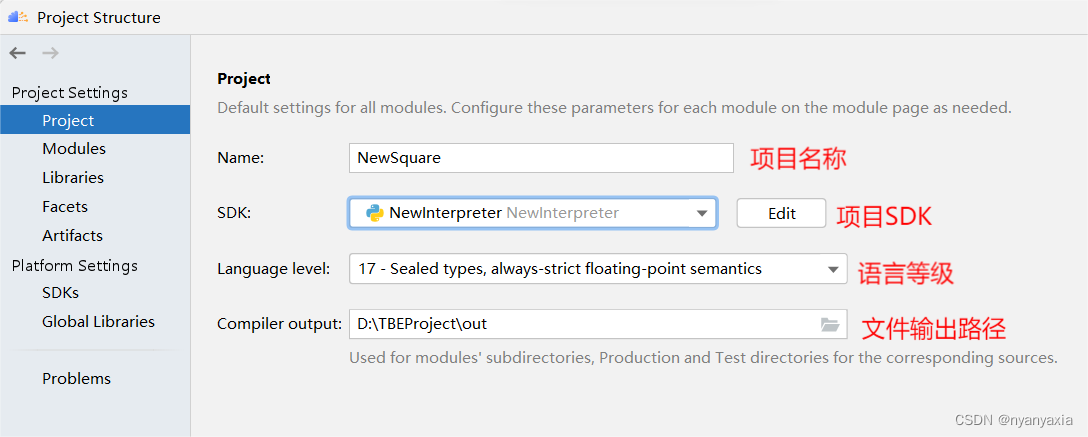This screenshot has width=1088, height=437.
Task: Click the Name field containing NewSquare
Action: click(540, 157)
